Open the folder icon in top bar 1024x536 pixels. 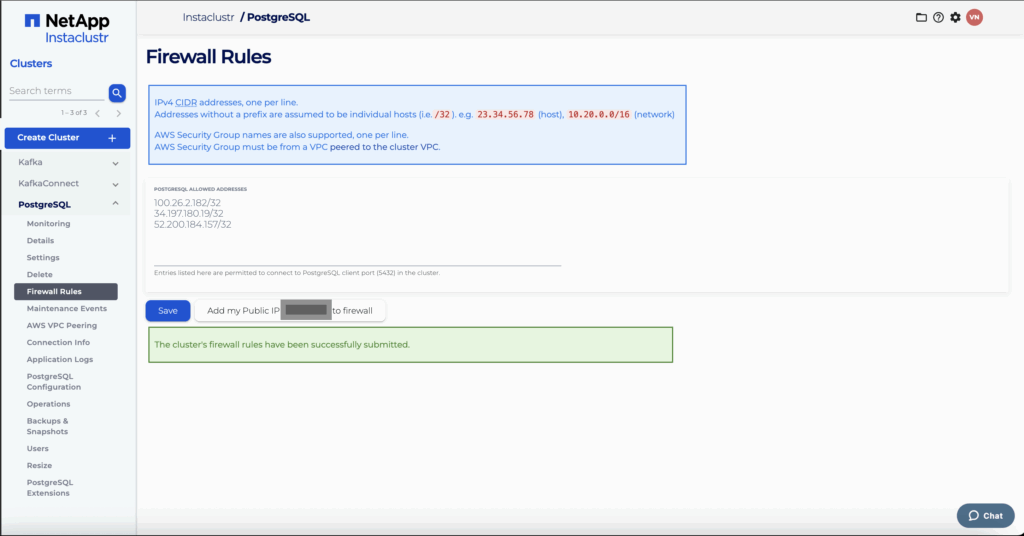[x=922, y=17]
